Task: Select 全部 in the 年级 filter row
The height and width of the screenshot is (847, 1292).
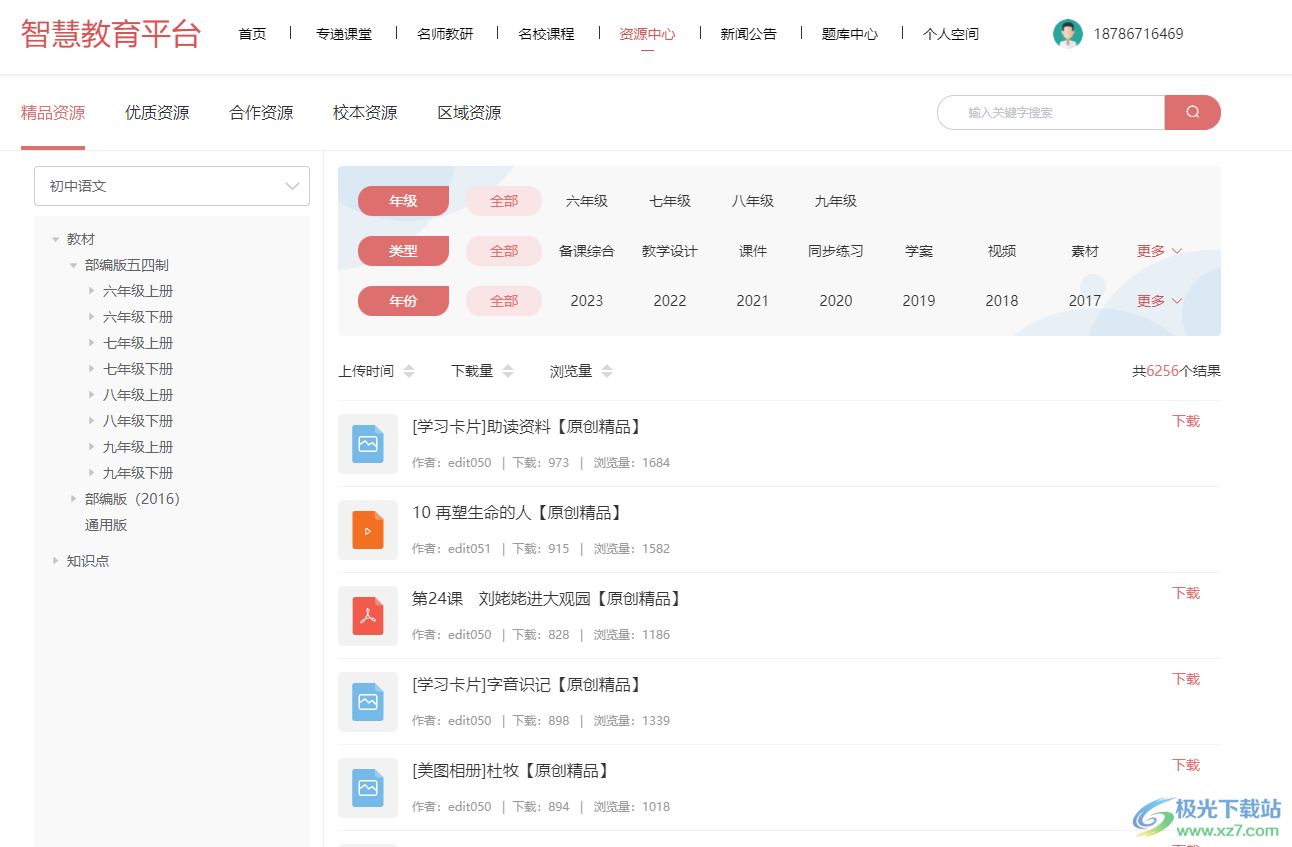Action: coord(504,201)
